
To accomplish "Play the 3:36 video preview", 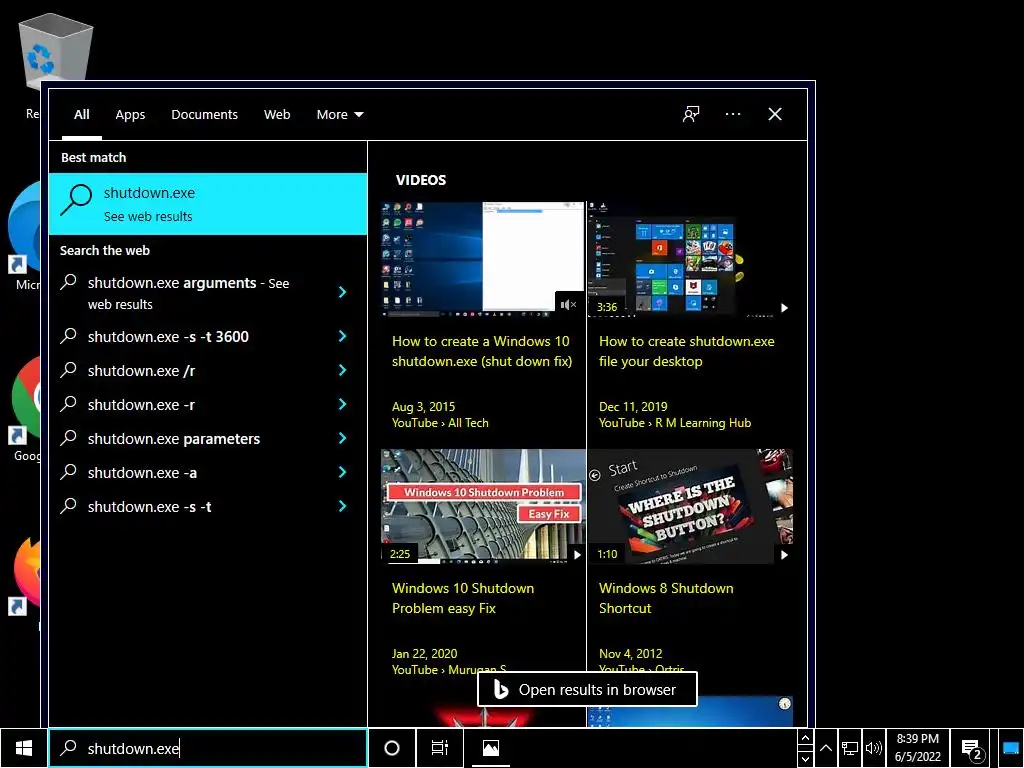I will pyautogui.click(x=784, y=308).
